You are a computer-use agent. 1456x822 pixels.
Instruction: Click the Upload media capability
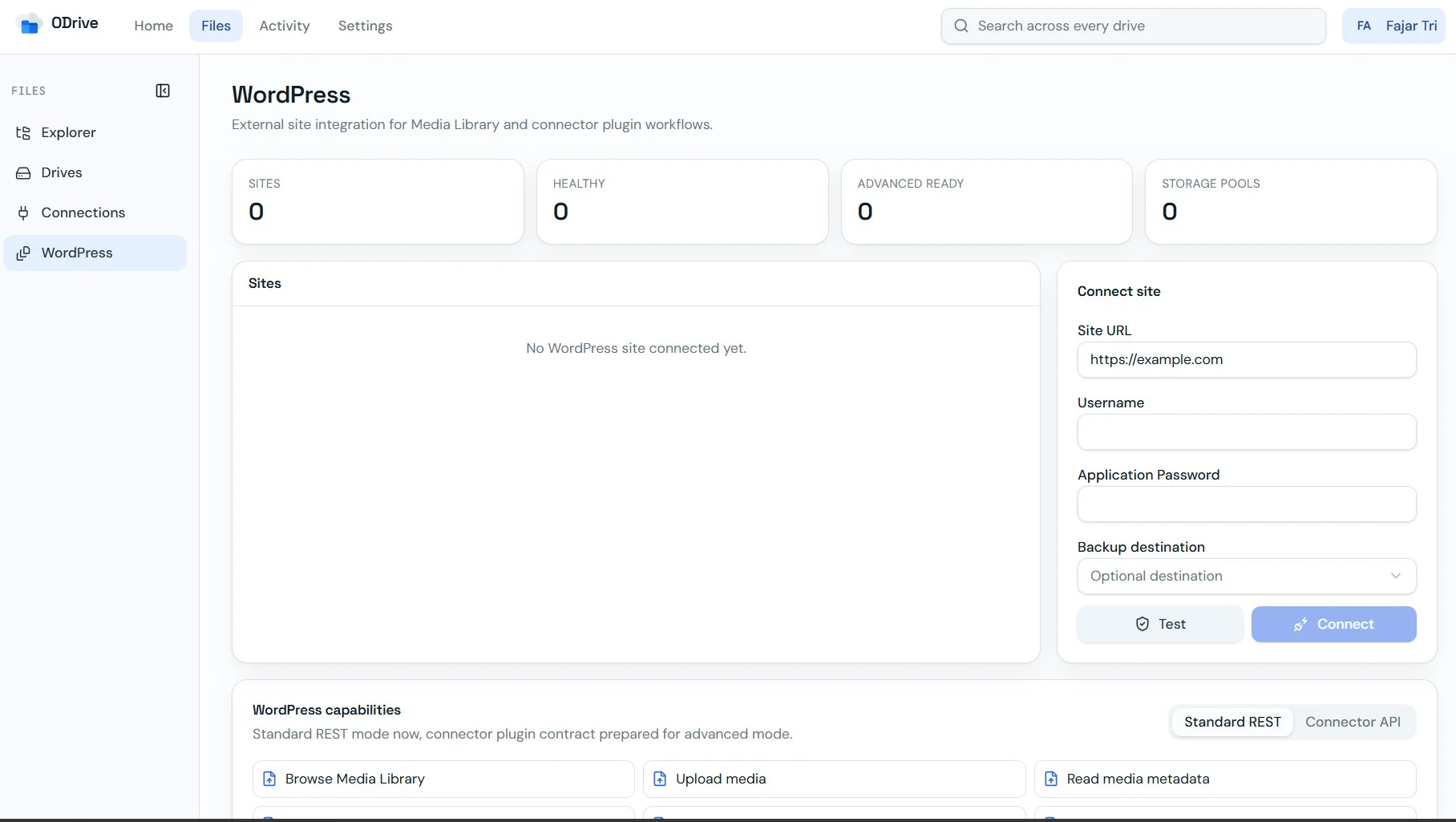coord(834,779)
